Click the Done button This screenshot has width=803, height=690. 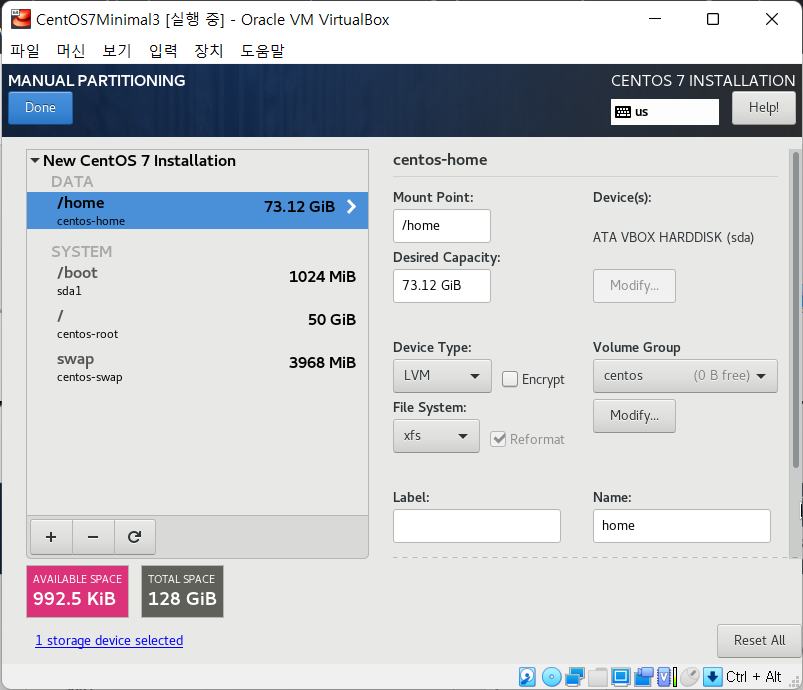click(40, 108)
